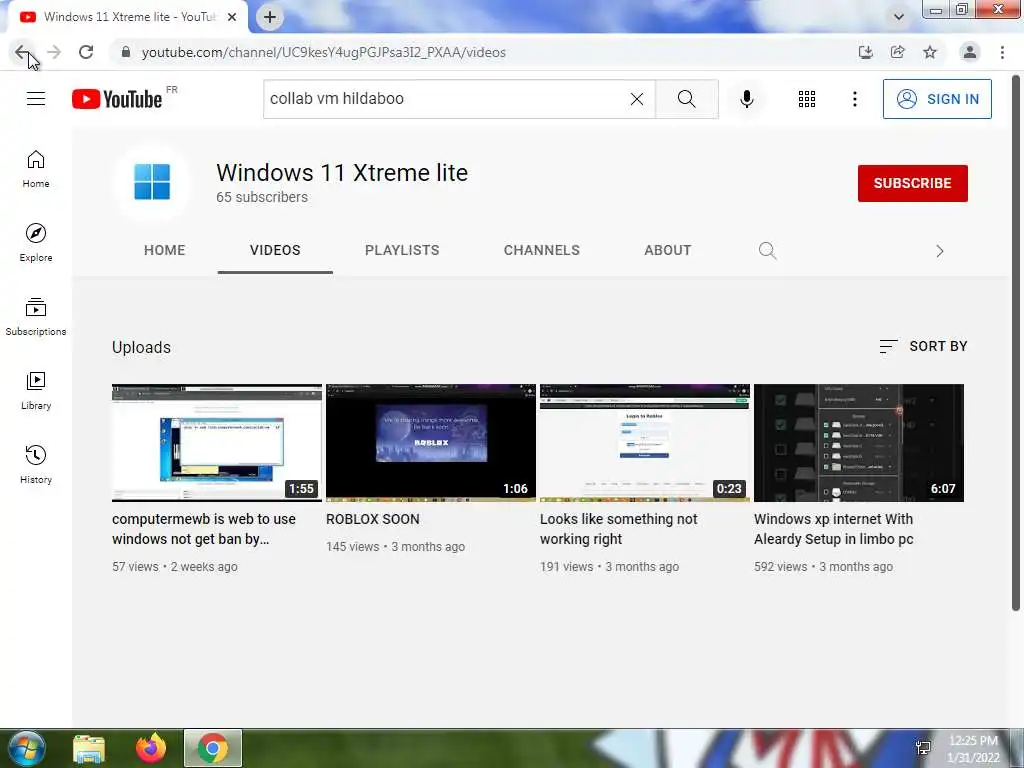Screen dimensions: 1024x768
Task: Click the browser forward arrow
Action: pyautogui.click(x=54, y=52)
